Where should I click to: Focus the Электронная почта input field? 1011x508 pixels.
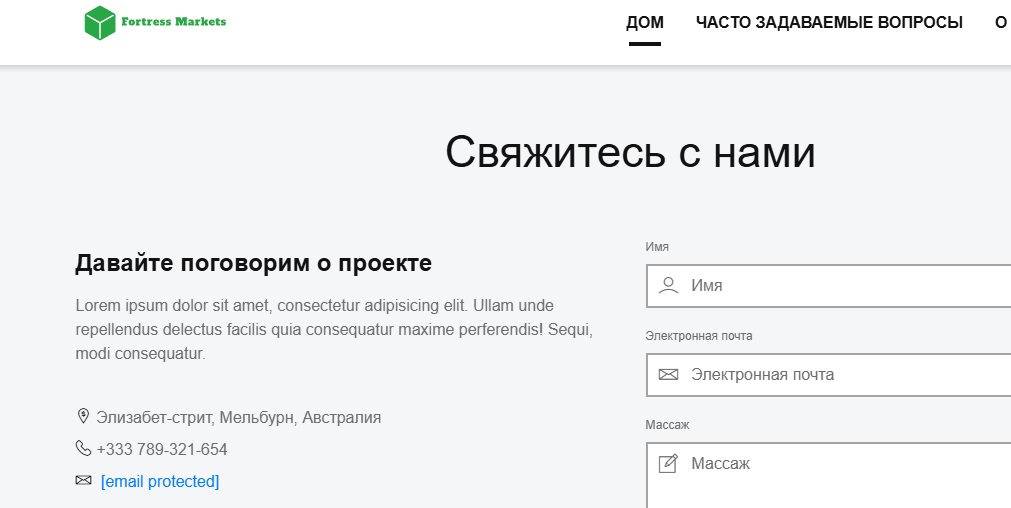click(x=840, y=375)
